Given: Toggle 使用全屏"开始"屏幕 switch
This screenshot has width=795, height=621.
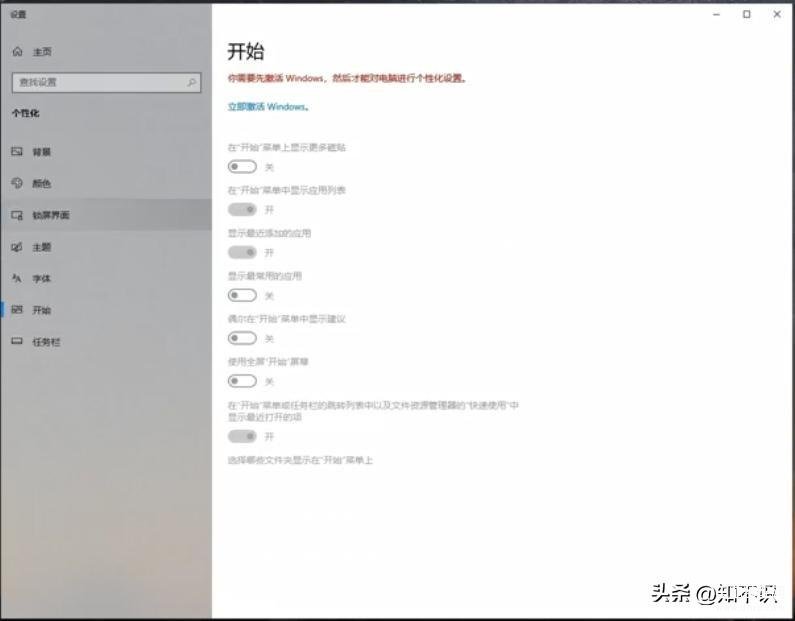Looking at the screenshot, I should pyautogui.click(x=242, y=381).
